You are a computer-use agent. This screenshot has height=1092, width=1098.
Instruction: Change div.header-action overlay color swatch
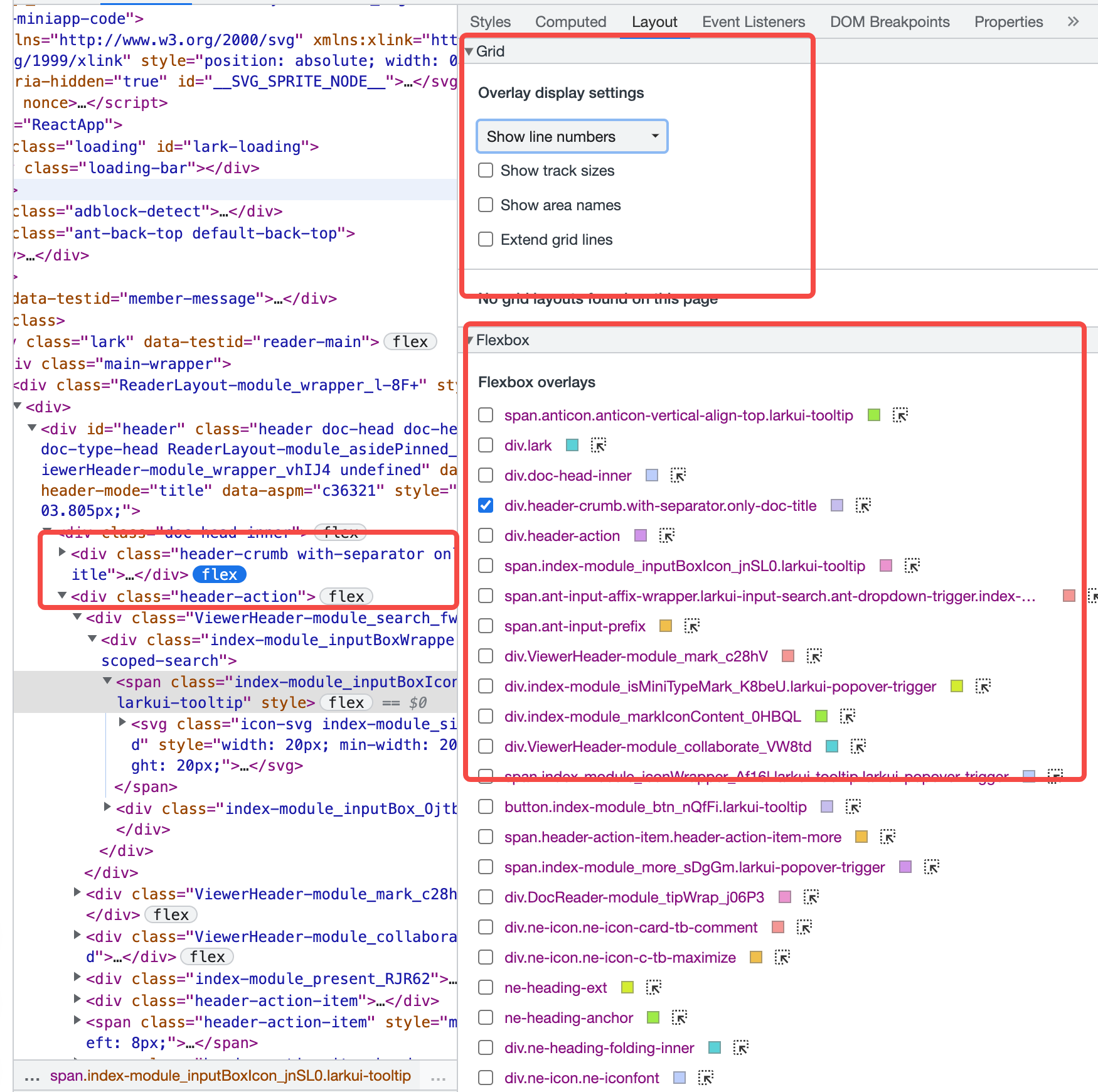click(x=641, y=536)
